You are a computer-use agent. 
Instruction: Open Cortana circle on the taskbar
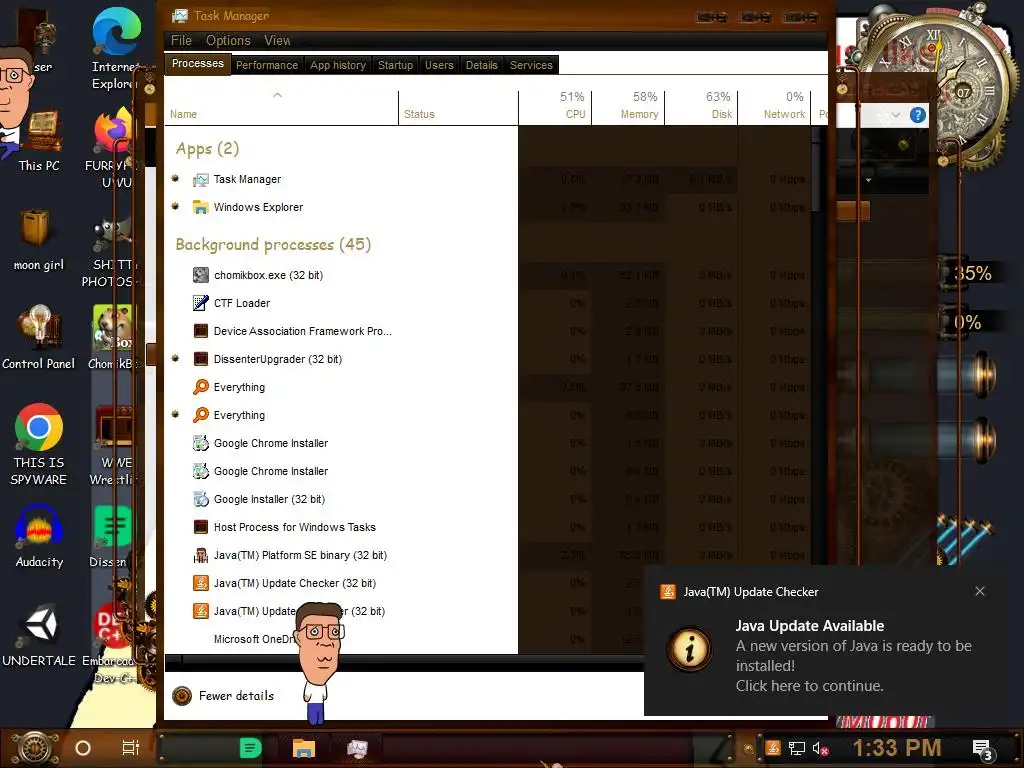(83, 748)
